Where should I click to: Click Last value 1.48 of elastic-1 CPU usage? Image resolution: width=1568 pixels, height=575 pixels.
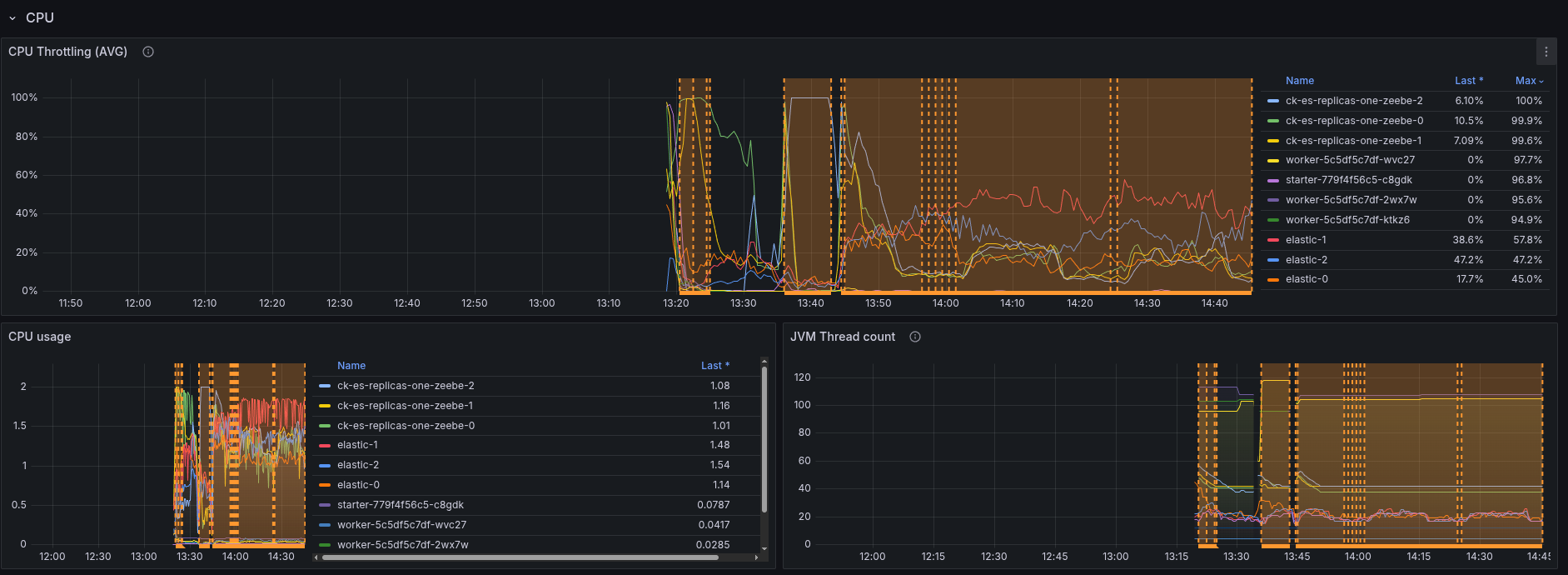(720, 445)
